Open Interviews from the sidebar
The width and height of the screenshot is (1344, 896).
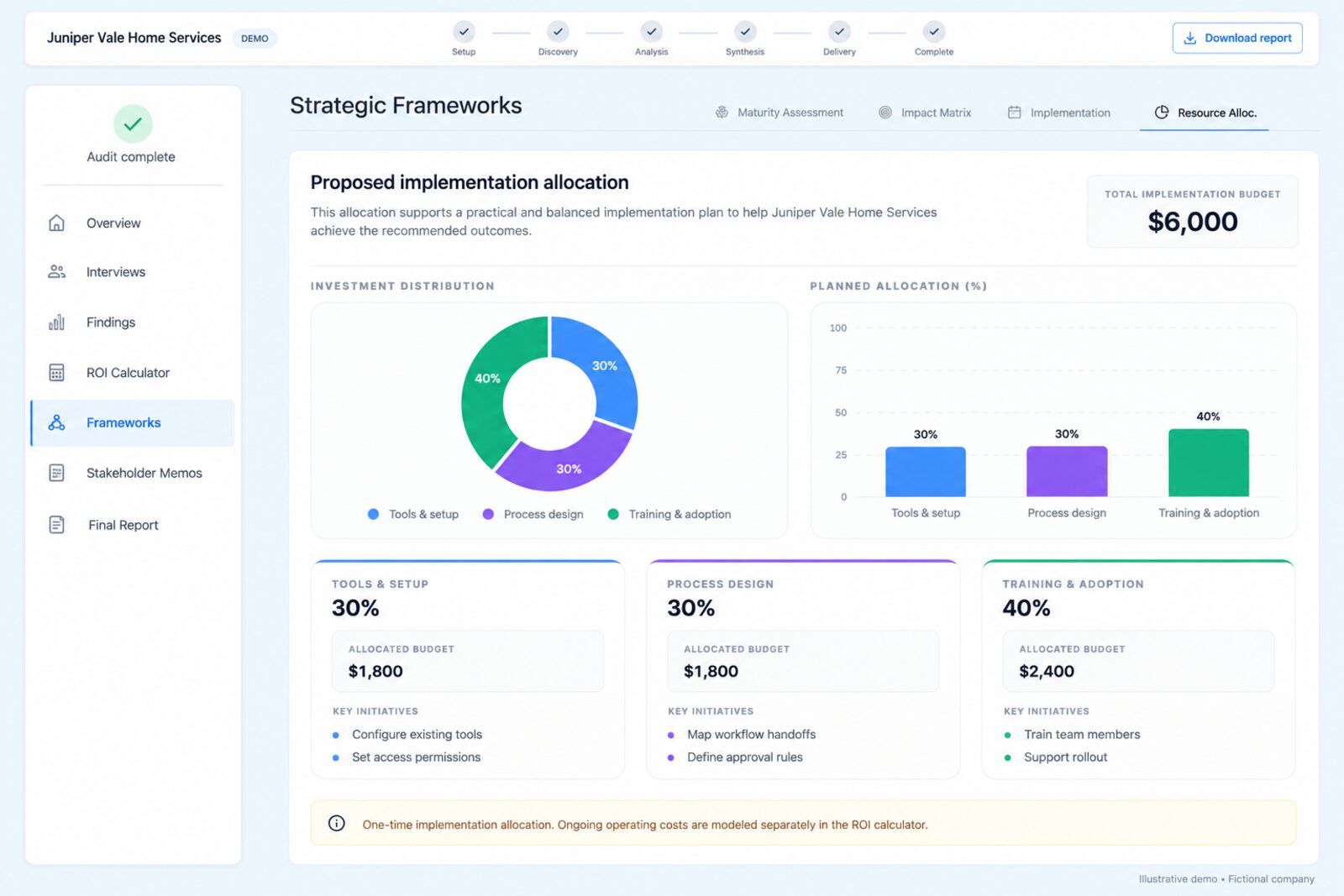[133, 272]
